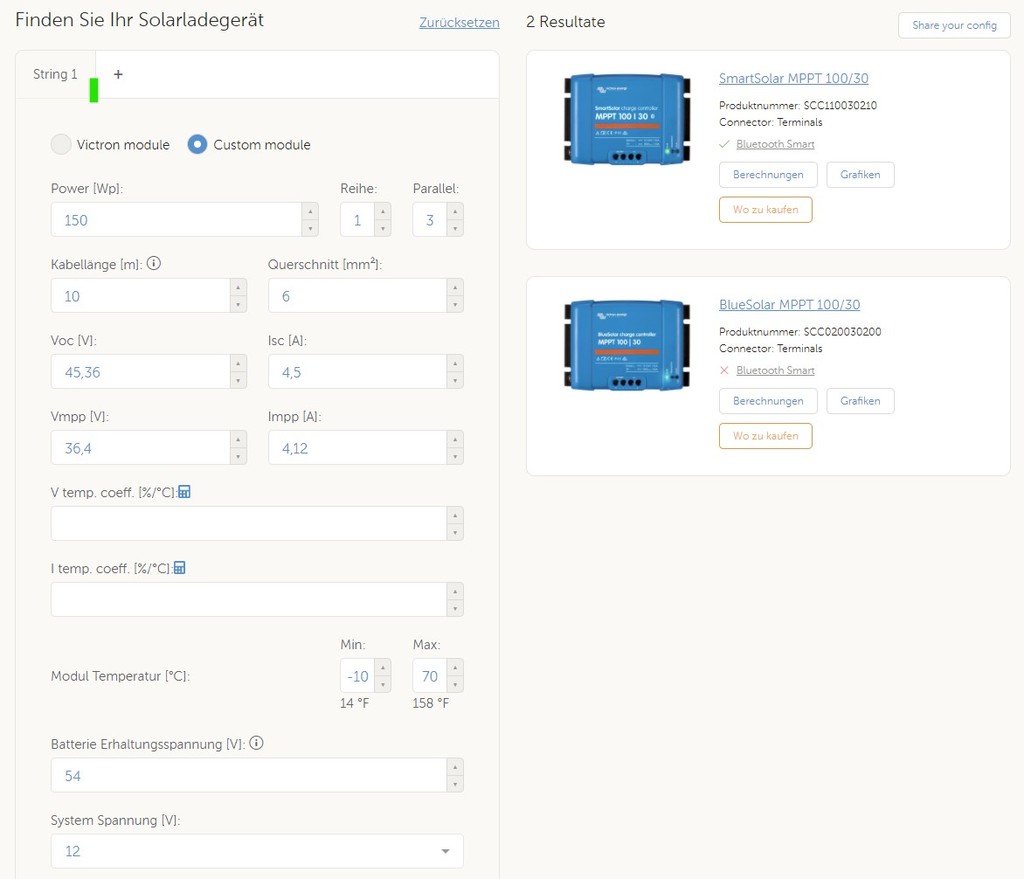
Task: Decrease Querschnitt value with down arrow
Action: click(x=455, y=304)
